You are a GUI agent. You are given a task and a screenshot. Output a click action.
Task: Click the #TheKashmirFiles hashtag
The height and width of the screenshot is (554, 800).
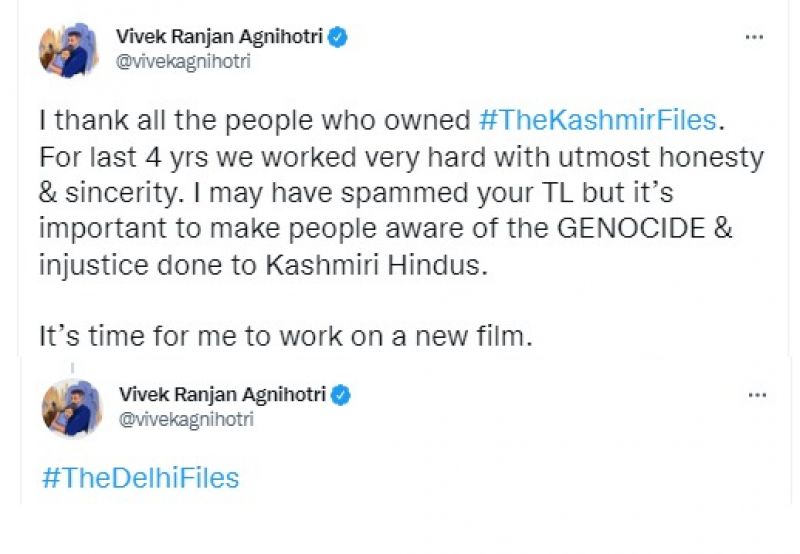[x=598, y=121]
